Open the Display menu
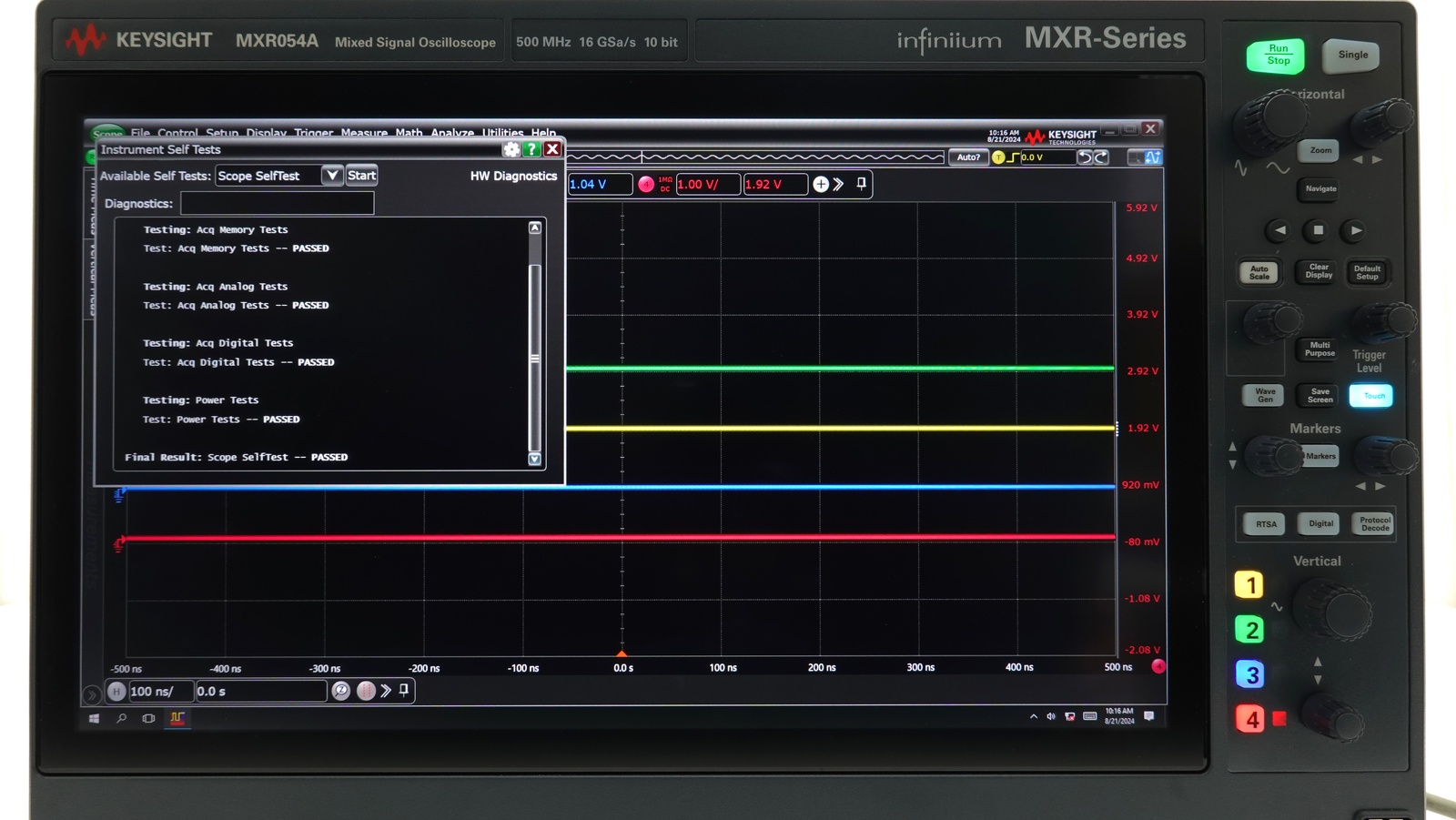The height and width of the screenshot is (820, 1456). coord(266,133)
